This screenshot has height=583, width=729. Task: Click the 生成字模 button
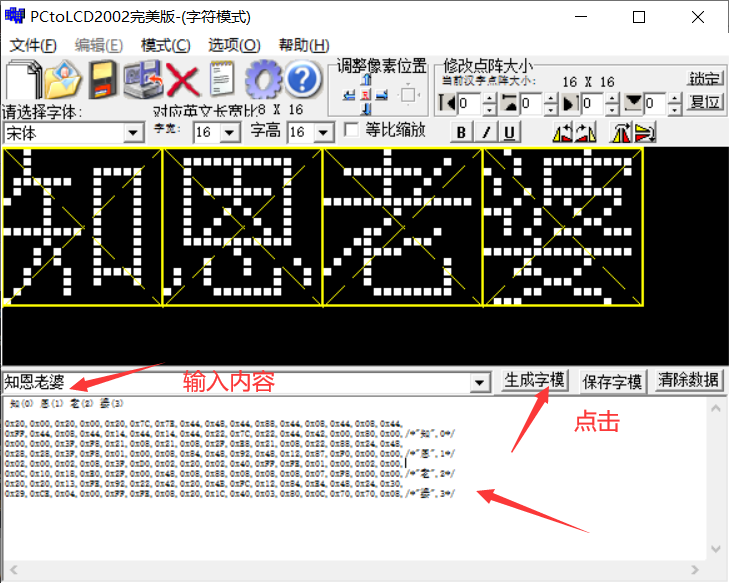(x=534, y=381)
